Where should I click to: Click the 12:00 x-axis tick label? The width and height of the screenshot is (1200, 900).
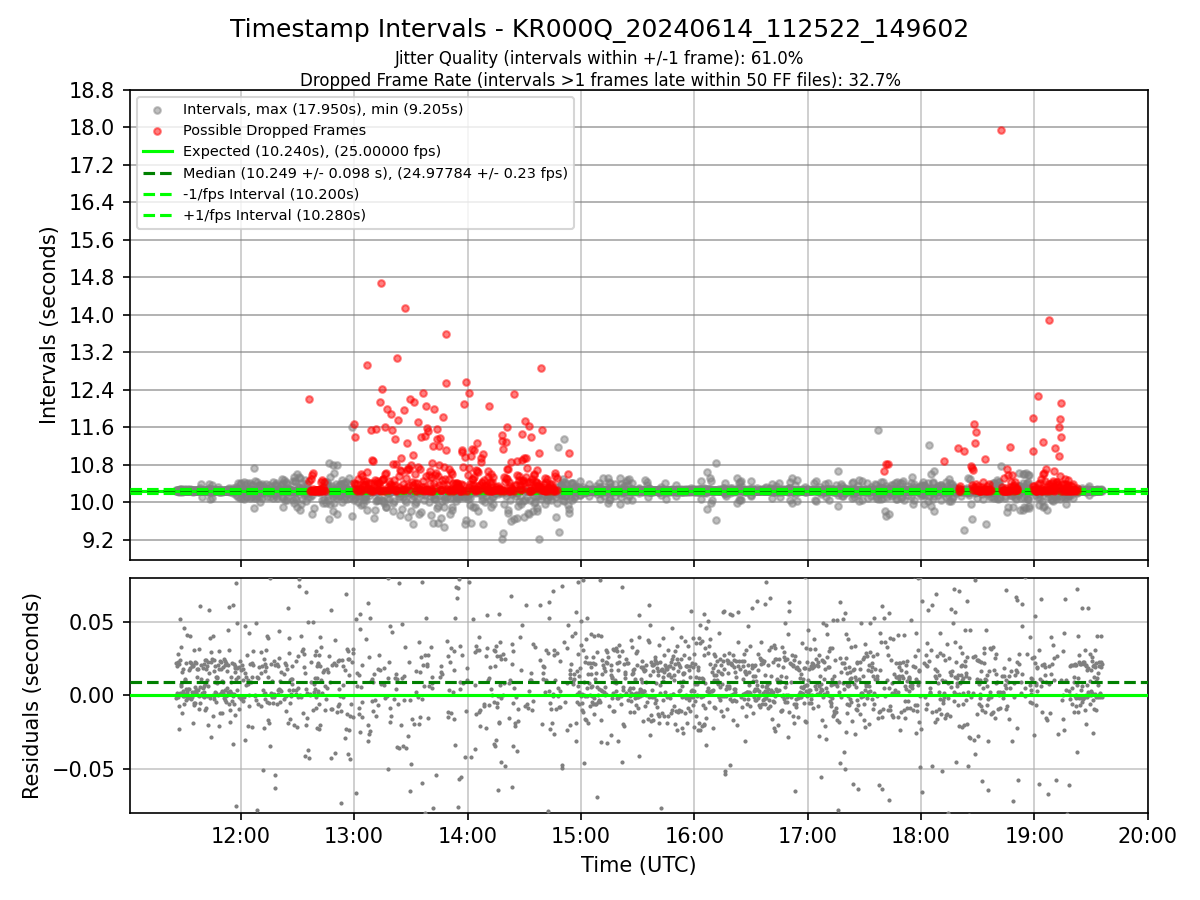240,835
